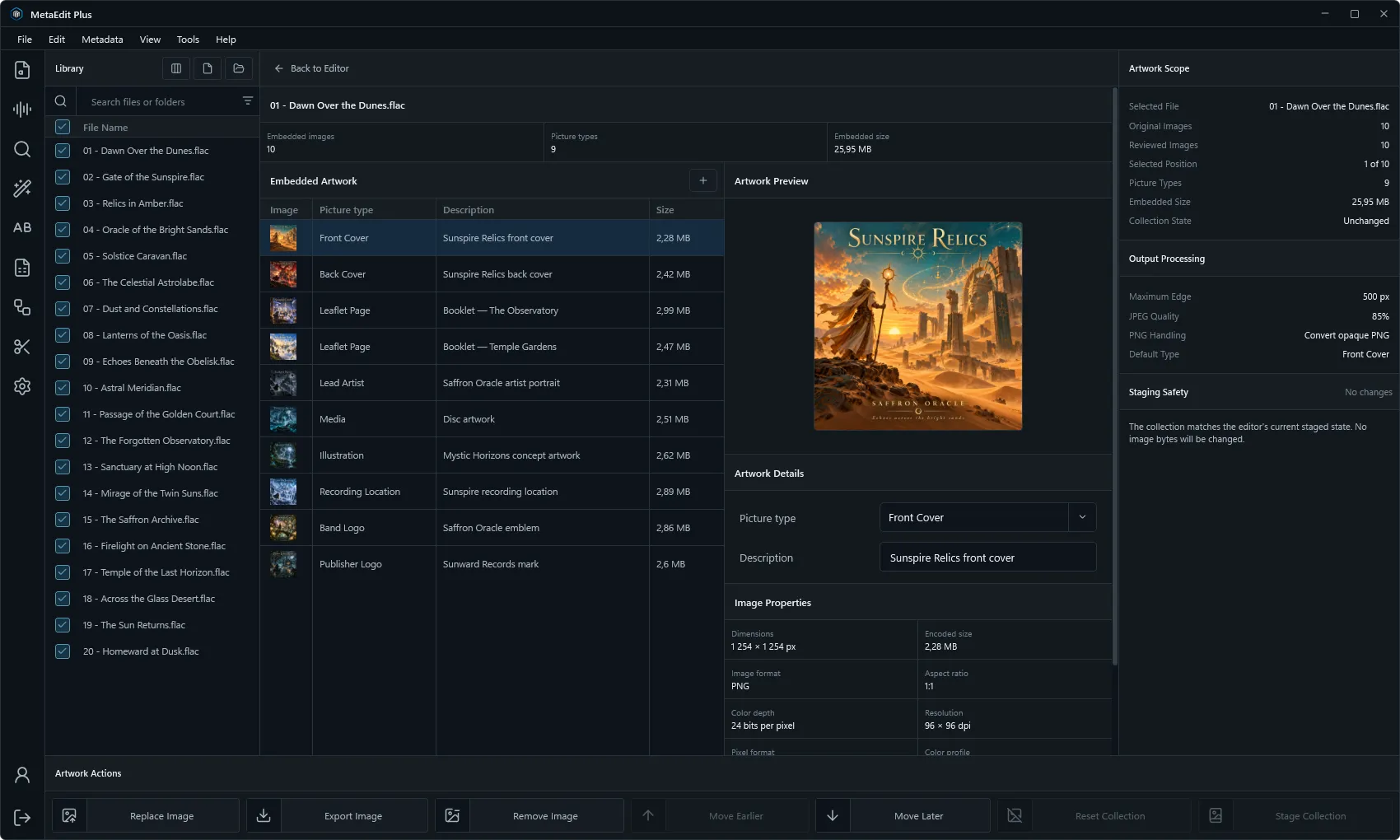Open the settings gear in sidebar

pos(22,386)
